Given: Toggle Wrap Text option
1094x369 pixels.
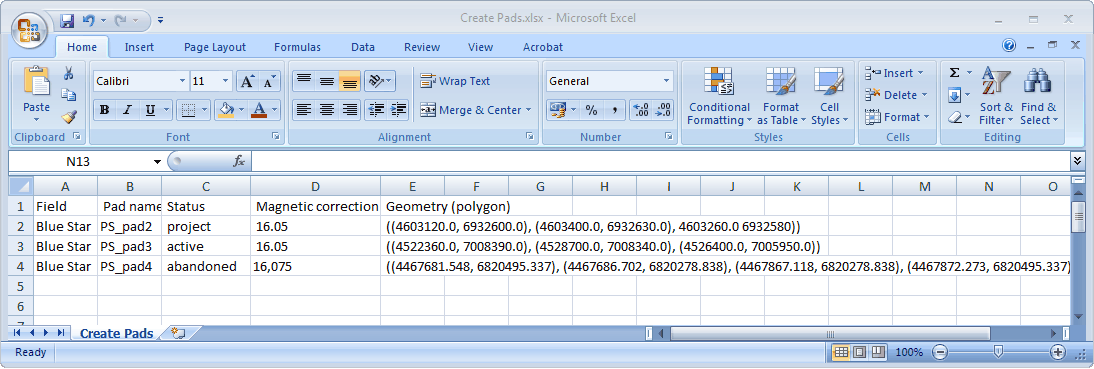Looking at the screenshot, I should (455, 81).
